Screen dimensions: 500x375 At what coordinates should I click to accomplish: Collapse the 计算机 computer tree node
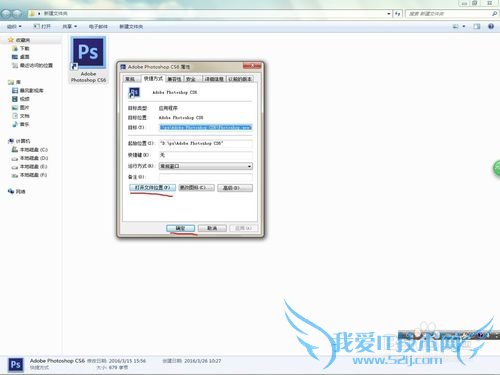click(19, 141)
